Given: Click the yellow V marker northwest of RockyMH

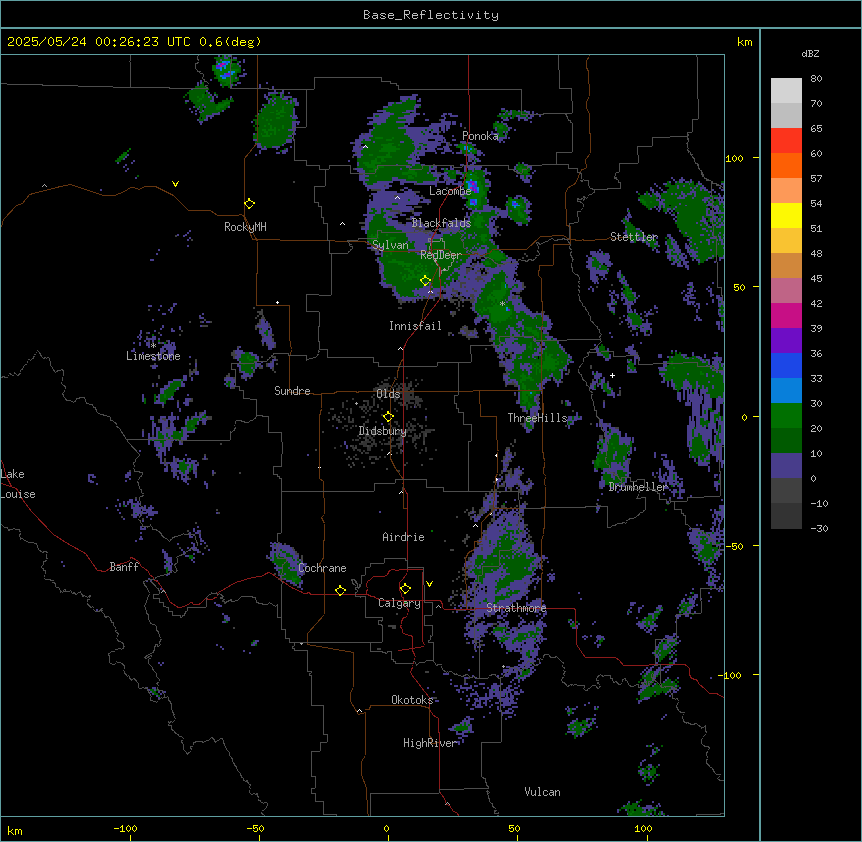Looking at the screenshot, I should pos(175,184).
